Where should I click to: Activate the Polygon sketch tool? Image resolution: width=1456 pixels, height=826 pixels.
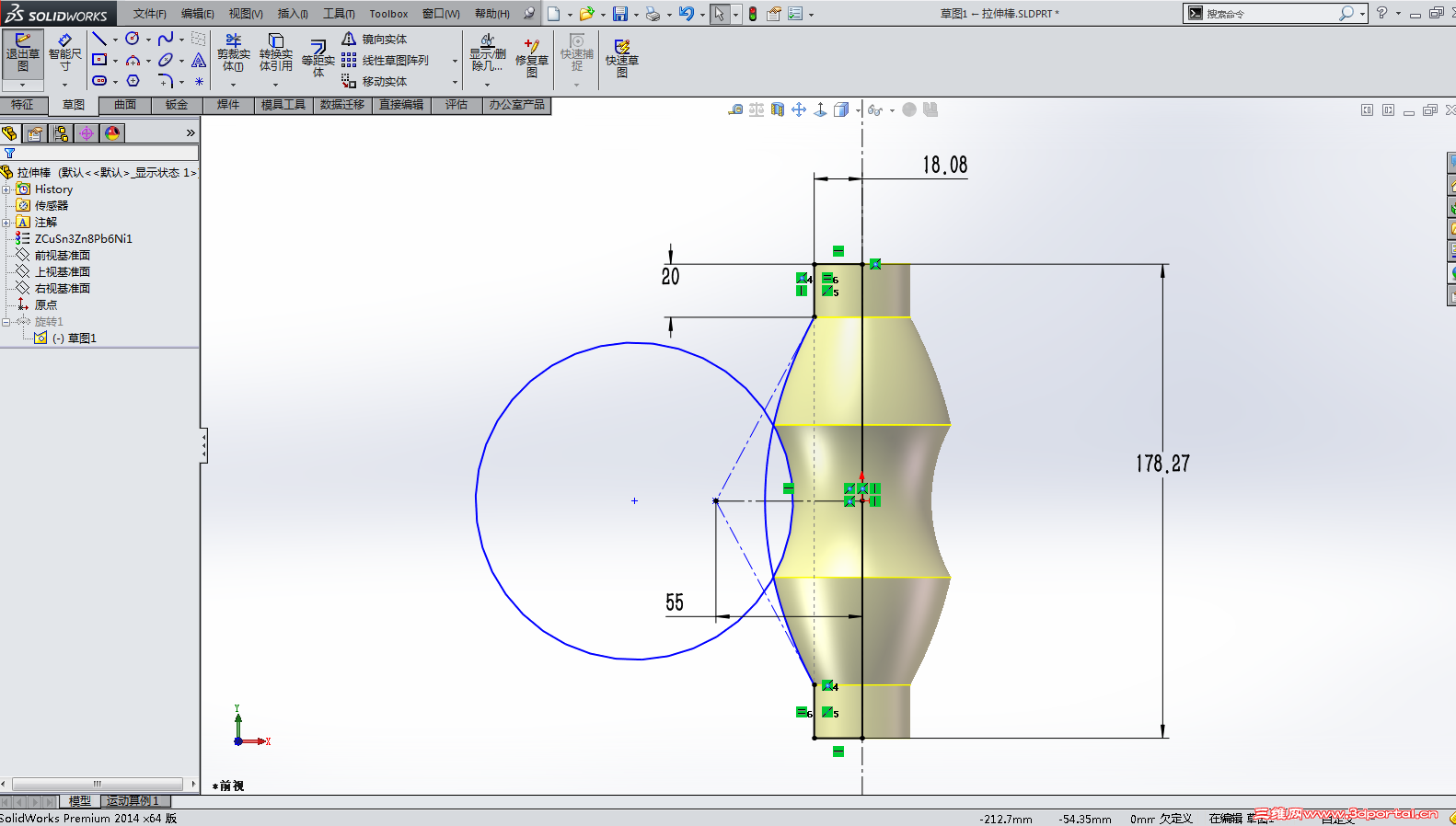[133, 81]
